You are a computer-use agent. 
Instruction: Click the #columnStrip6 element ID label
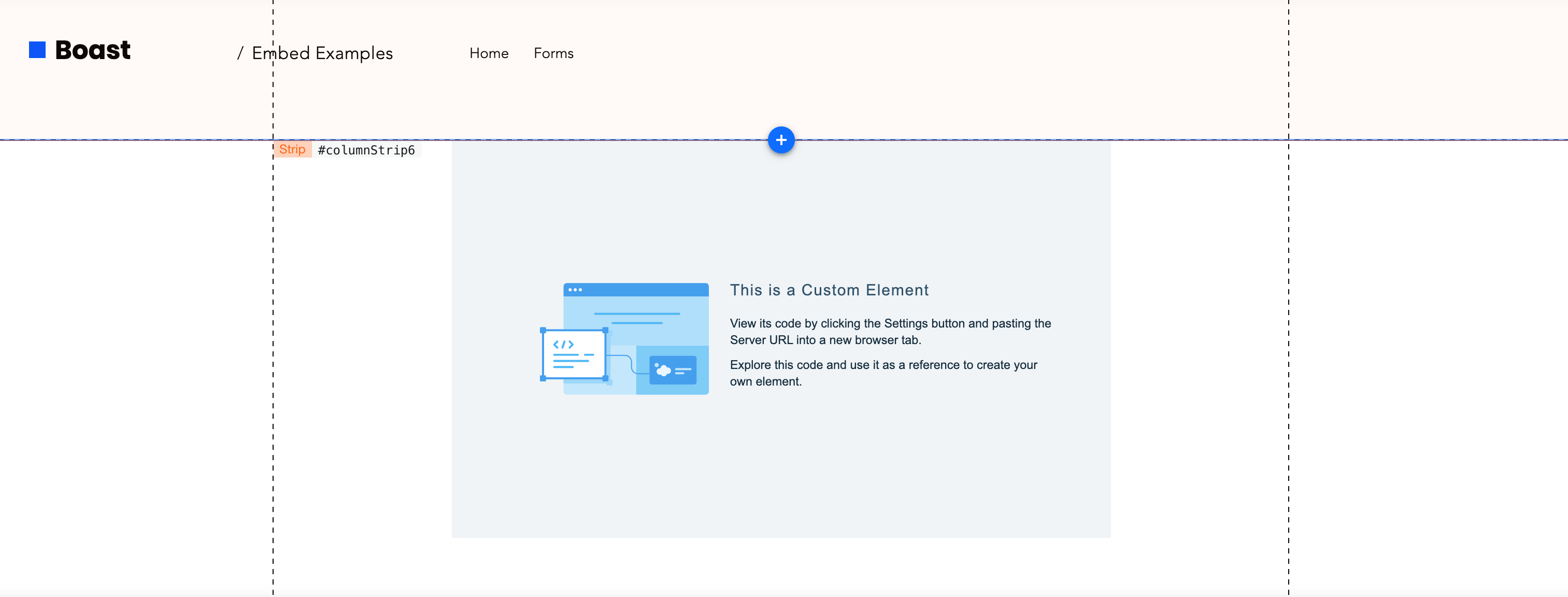pyautogui.click(x=366, y=150)
